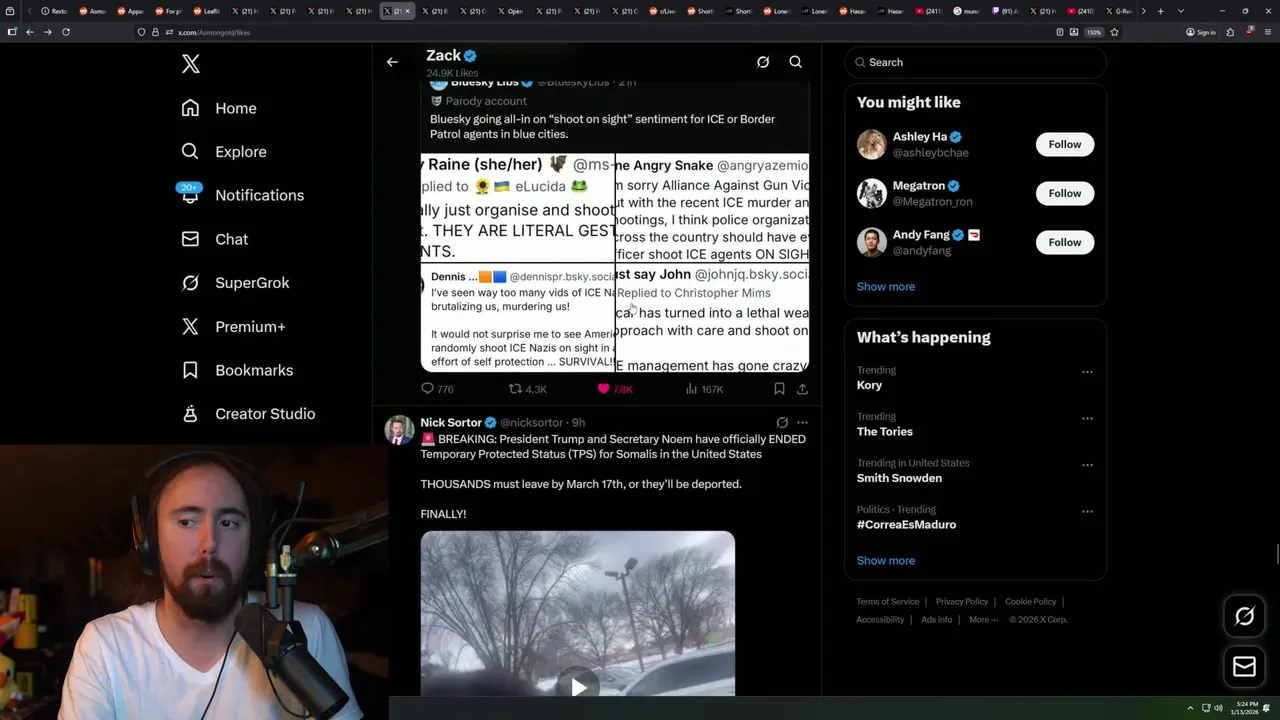Screen dimensions: 1280x720
Task: Share the Bluesky Libs post
Action: pos(802,389)
